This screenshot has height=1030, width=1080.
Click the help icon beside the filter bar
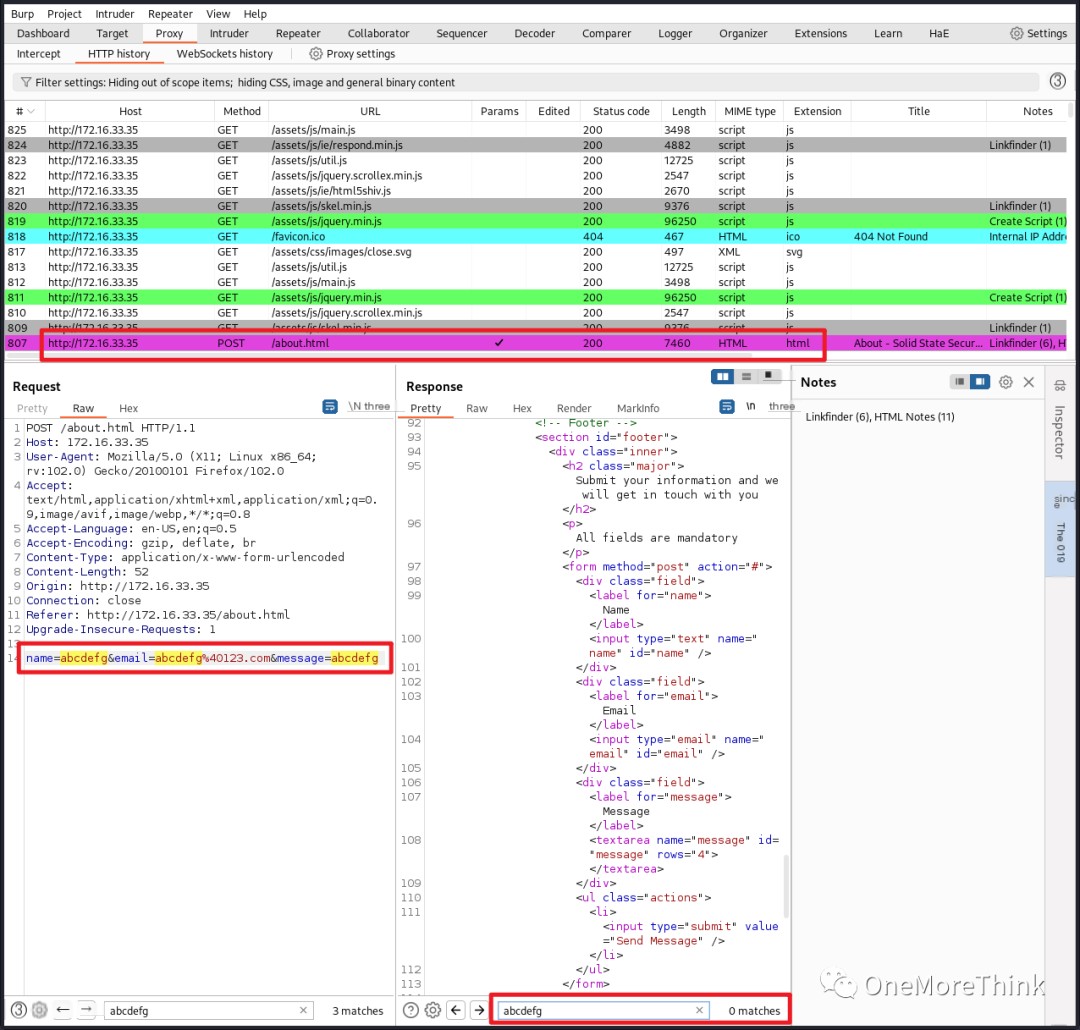click(x=1057, y=81)
